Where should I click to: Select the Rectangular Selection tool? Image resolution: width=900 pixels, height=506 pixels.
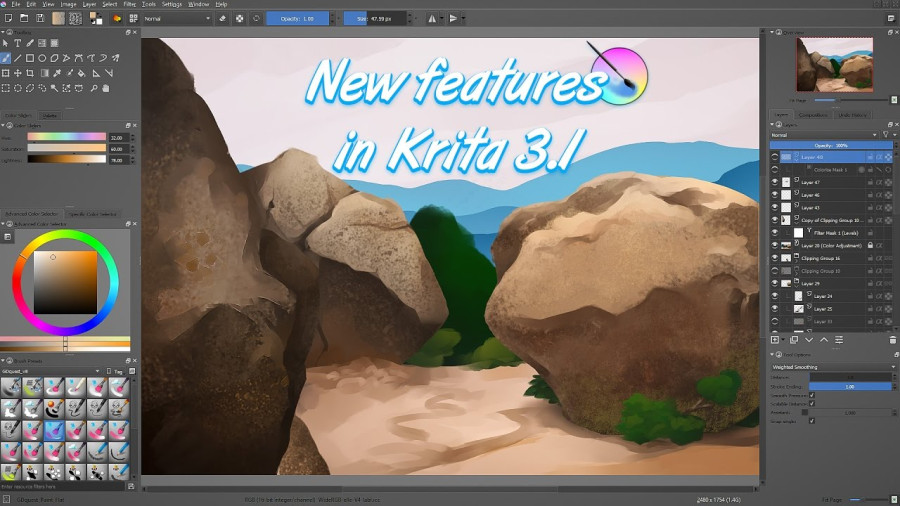tap(5, 88)
